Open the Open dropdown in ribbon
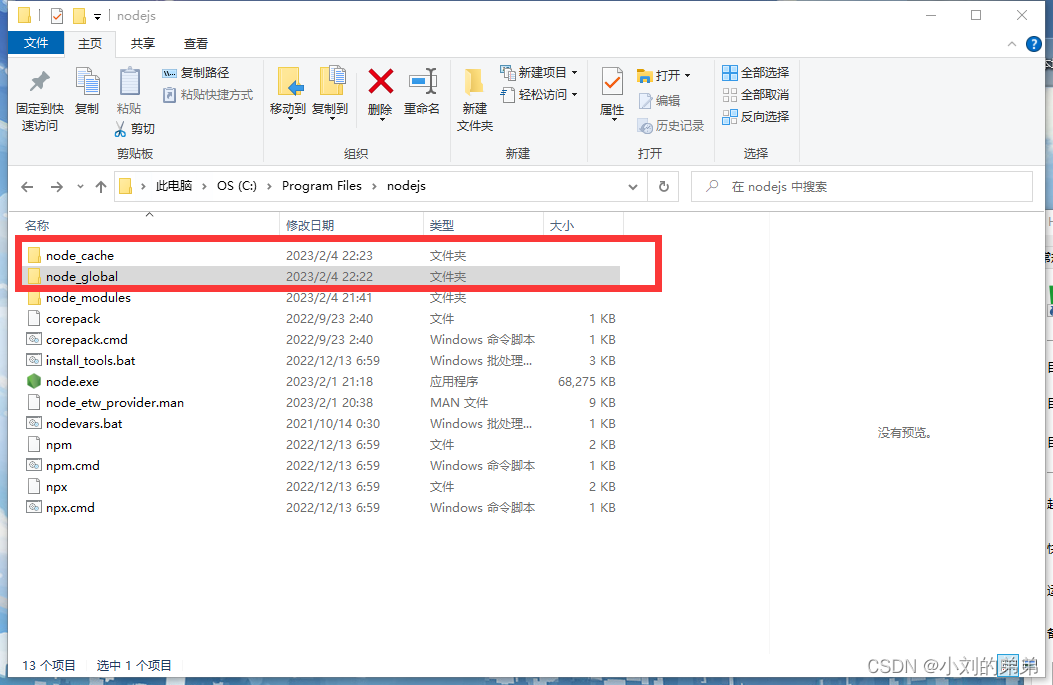 click(x=663, y=75)
